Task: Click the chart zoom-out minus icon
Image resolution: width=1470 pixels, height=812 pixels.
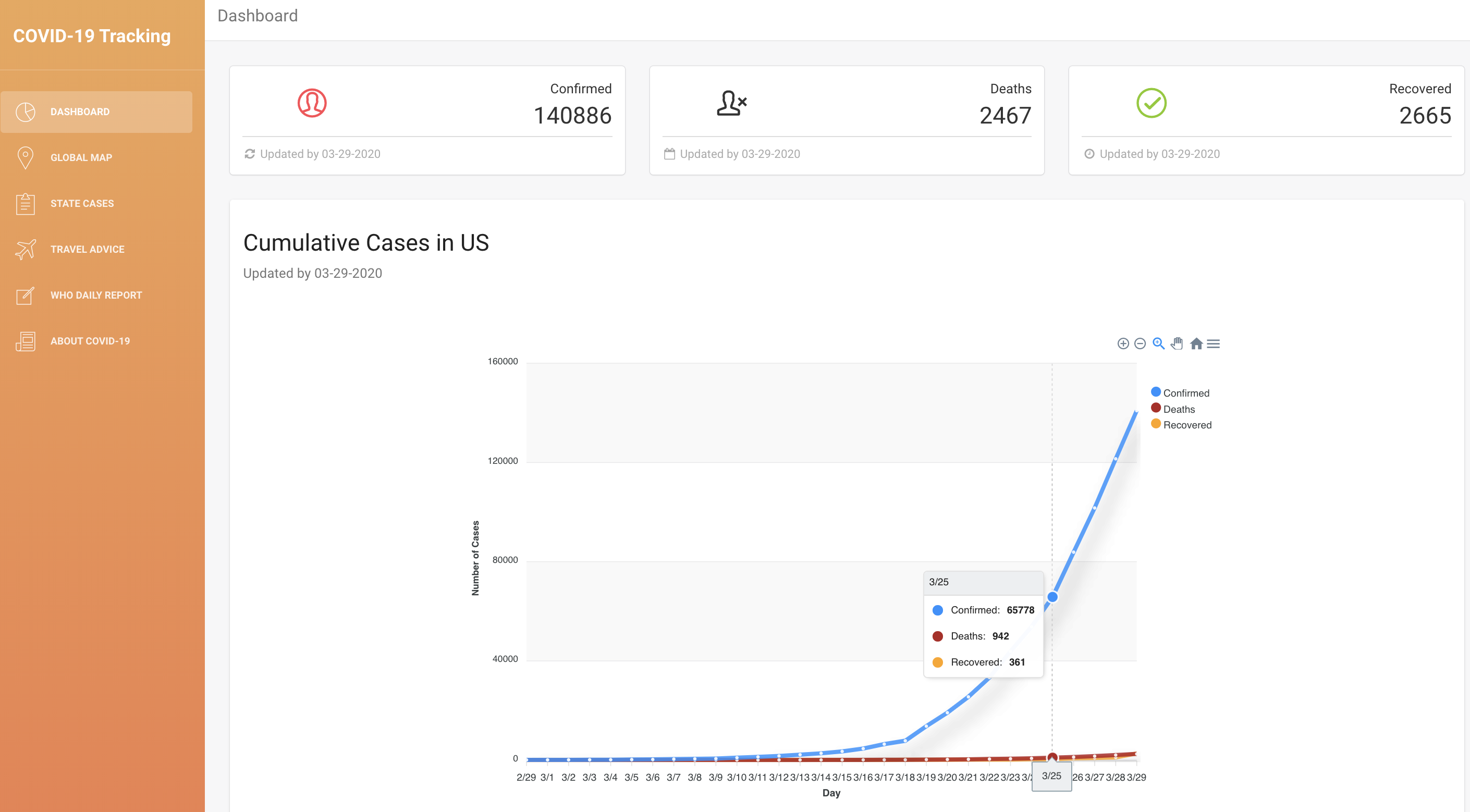Action: pyautogui.click(x=1140, y=343)
